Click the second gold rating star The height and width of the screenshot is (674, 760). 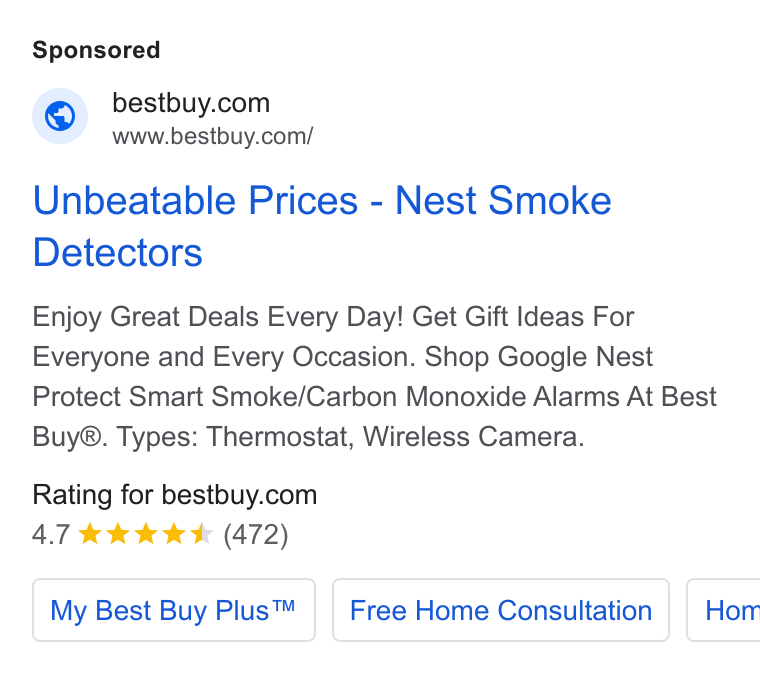coord(118,534)
